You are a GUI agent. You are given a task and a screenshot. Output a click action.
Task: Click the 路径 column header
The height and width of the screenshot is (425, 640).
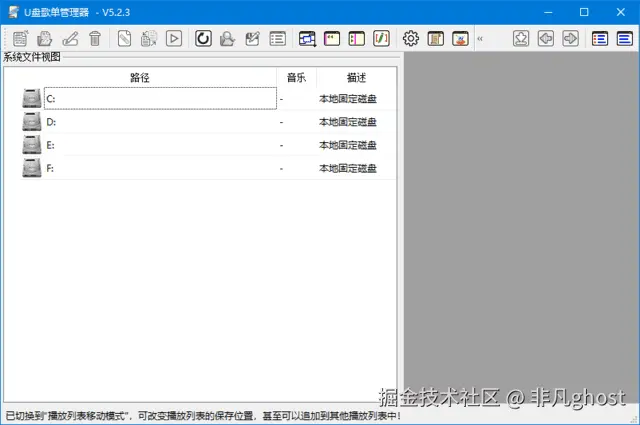pos(140,78)
